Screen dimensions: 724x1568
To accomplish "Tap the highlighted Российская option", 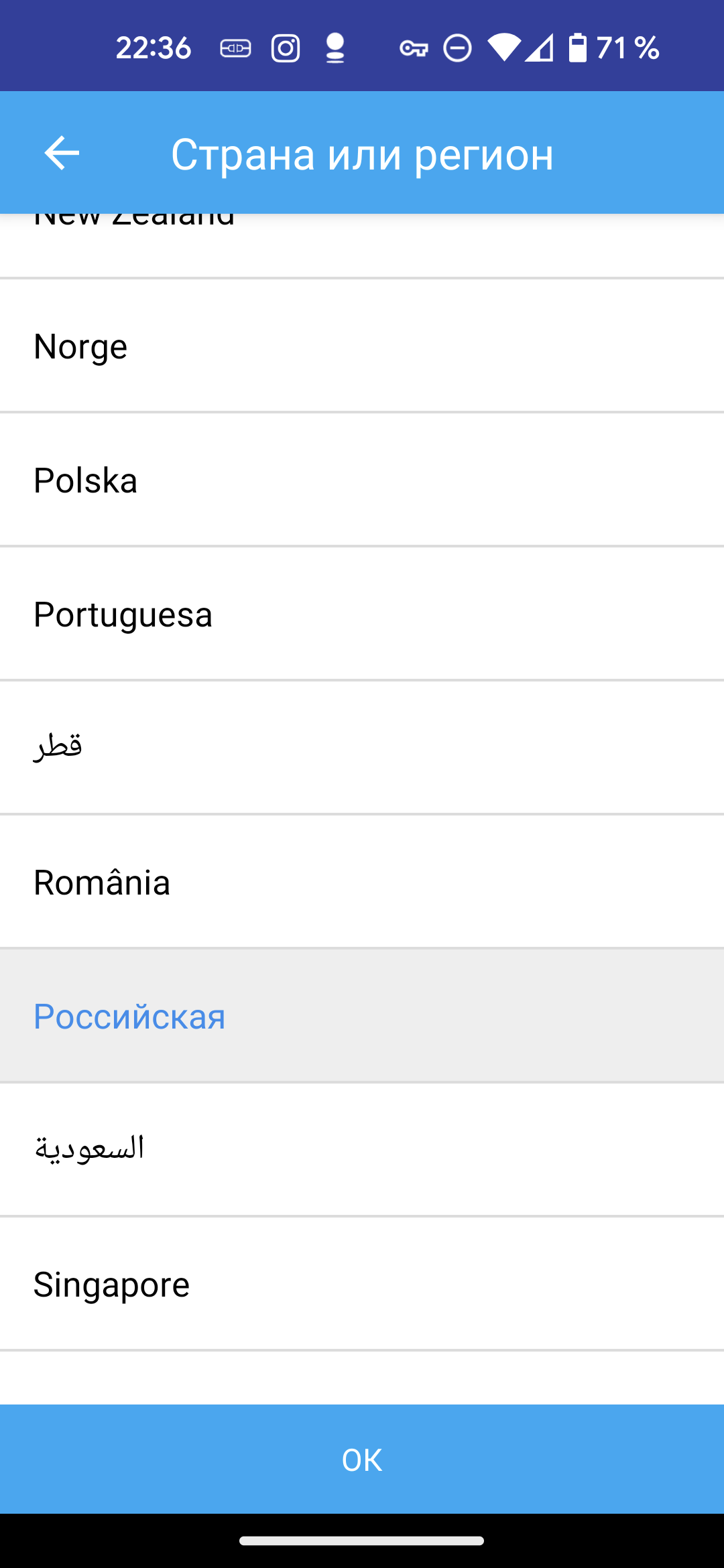I will click(362, 1016).
